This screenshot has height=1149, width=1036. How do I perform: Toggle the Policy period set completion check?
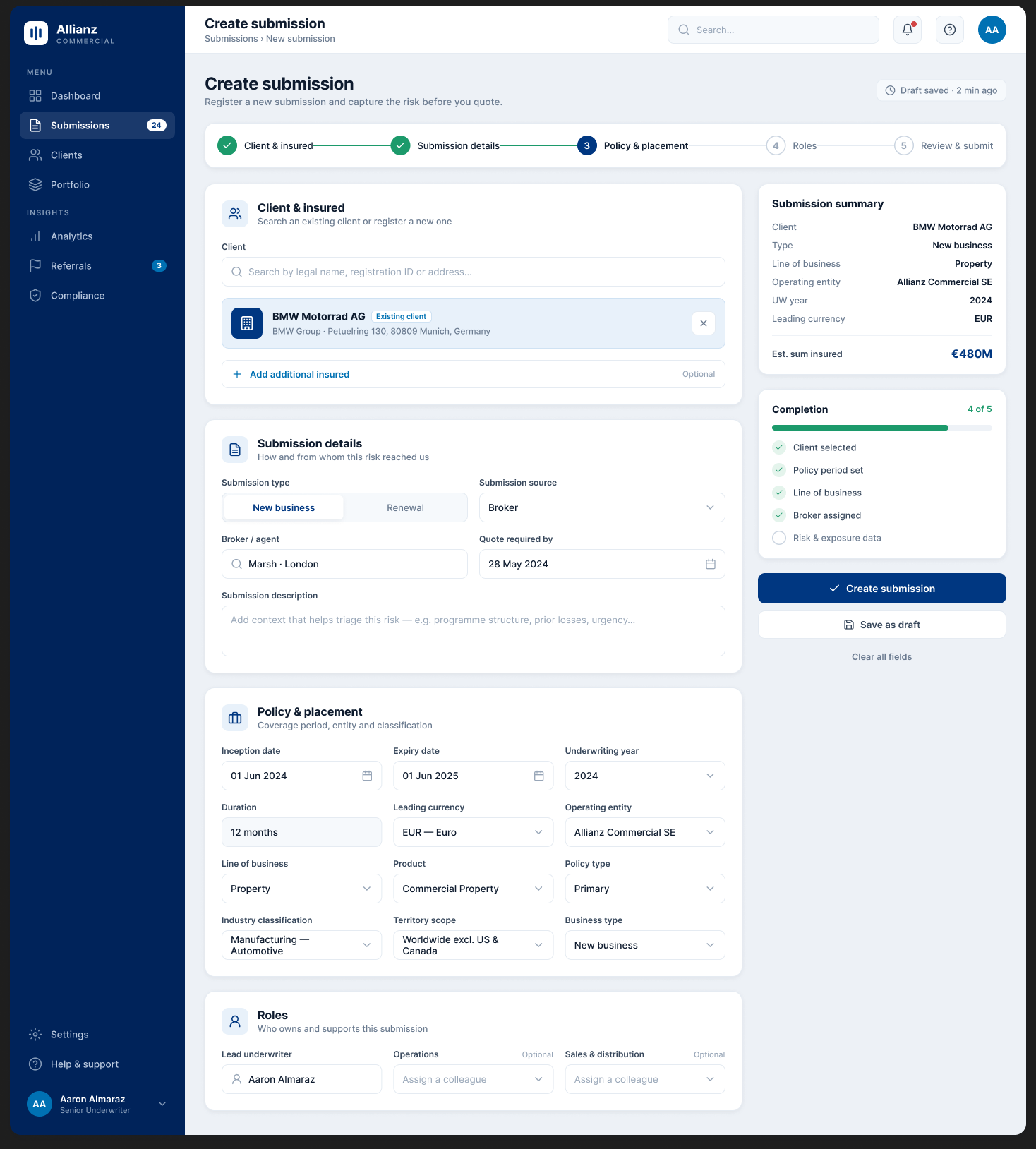779,470
